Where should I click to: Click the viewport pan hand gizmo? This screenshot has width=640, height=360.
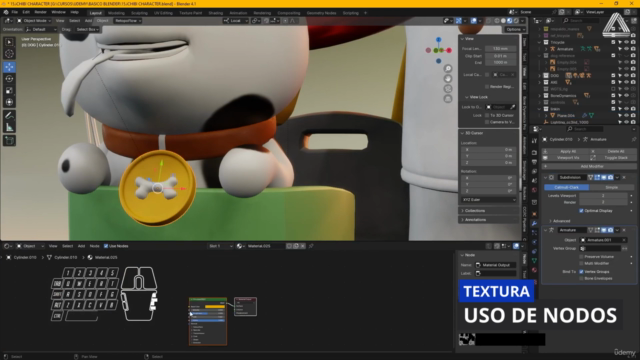448,78
